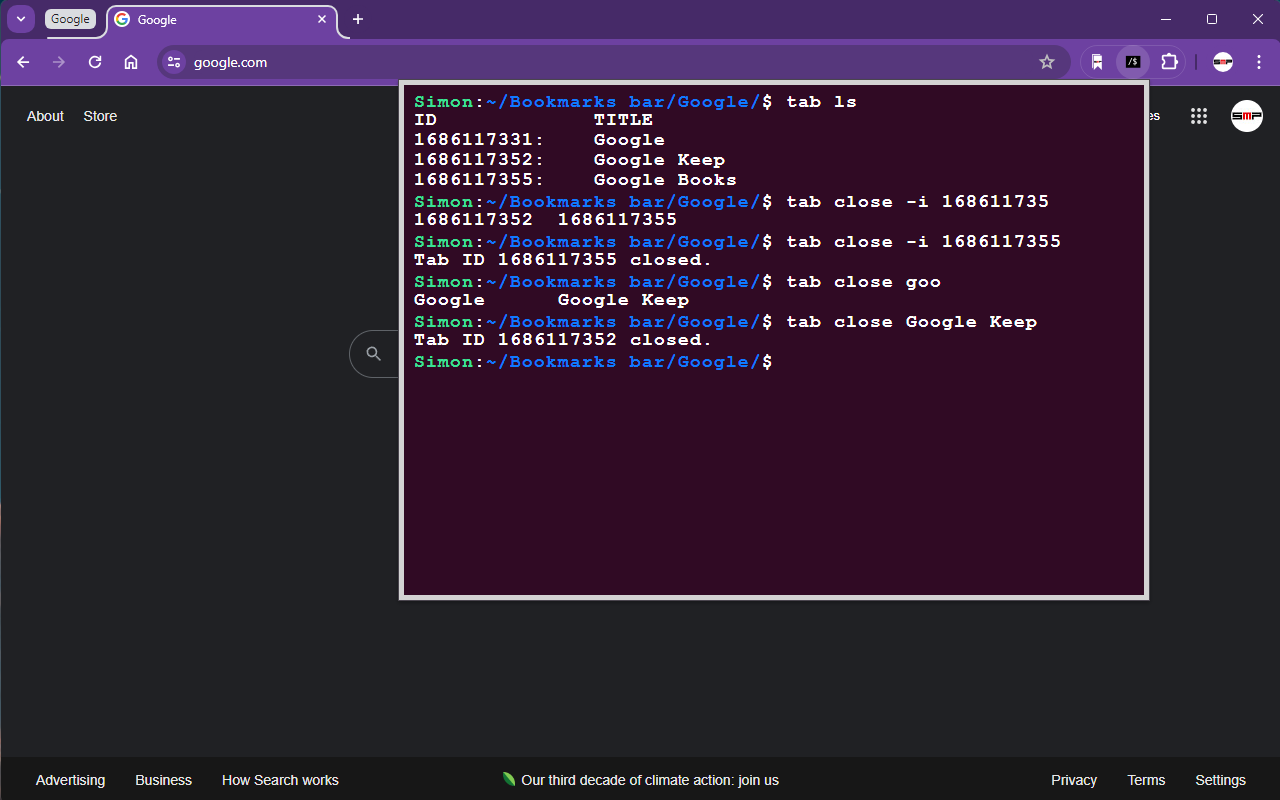Open the bookmark extension icon in toolbar
1280x800 pixels.
point(1097,62)
